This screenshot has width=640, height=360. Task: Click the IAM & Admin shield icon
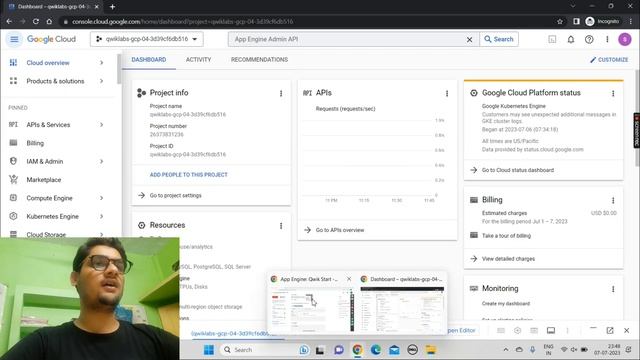(13, 162)
